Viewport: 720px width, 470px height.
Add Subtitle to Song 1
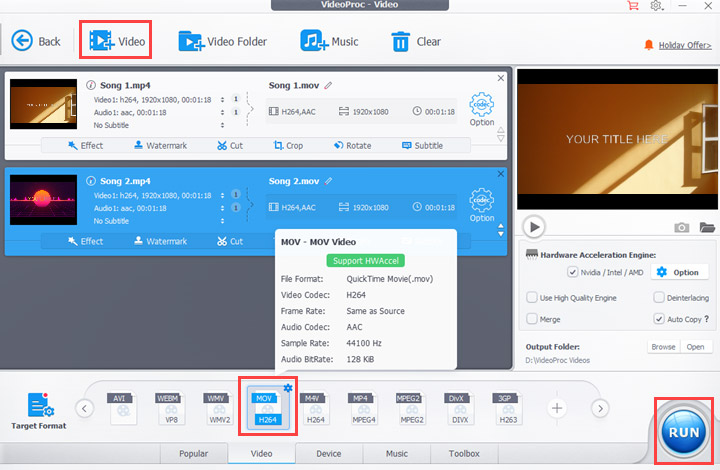click(422, 145)
